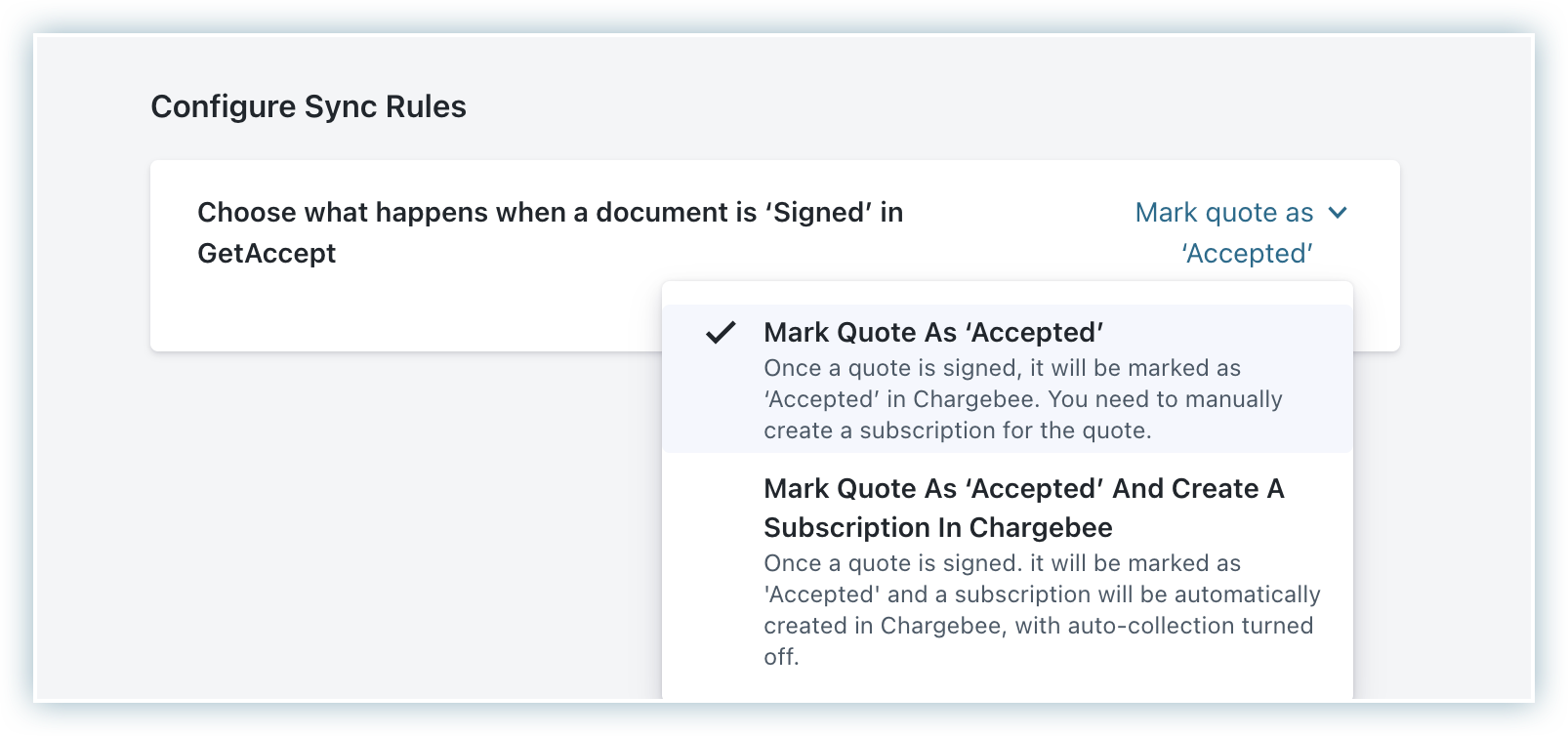Click 'created in Chargebee, with auto-collection turned' line
This screenshot has height=736, width=1568.
tap(1038, 626)
